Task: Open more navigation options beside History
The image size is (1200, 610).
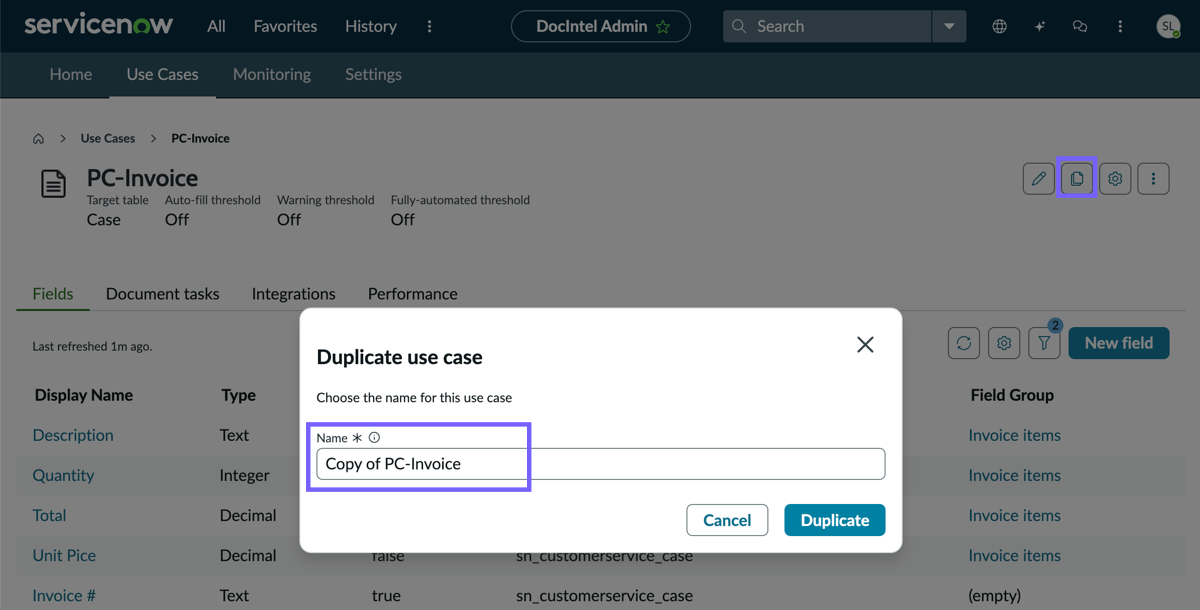Action: 430,26
